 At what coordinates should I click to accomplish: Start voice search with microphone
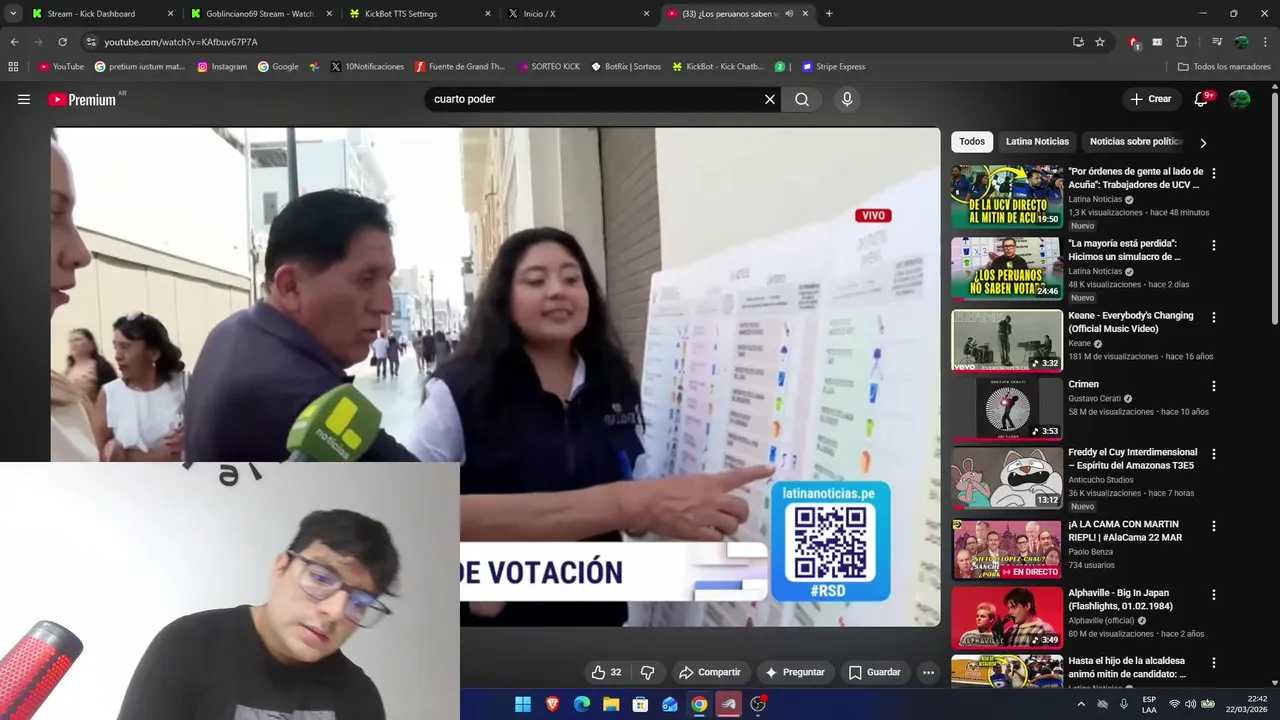(847, 99)
